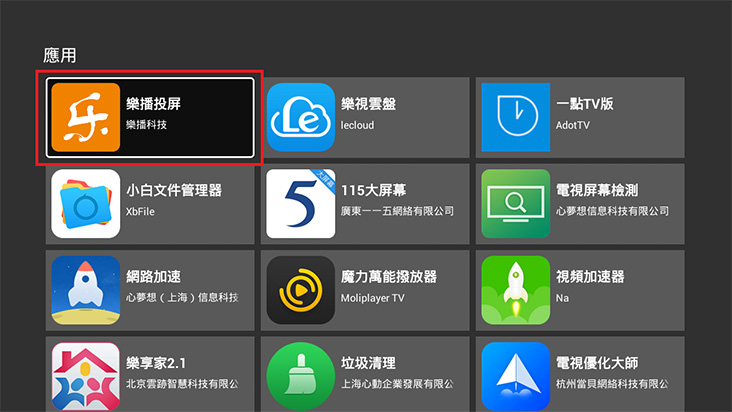Image resolution: width=732 pixels, height=412 pixels.
Task: Click 心夢想（上海）信息科技 publisher text
Action: click(182, 297)
